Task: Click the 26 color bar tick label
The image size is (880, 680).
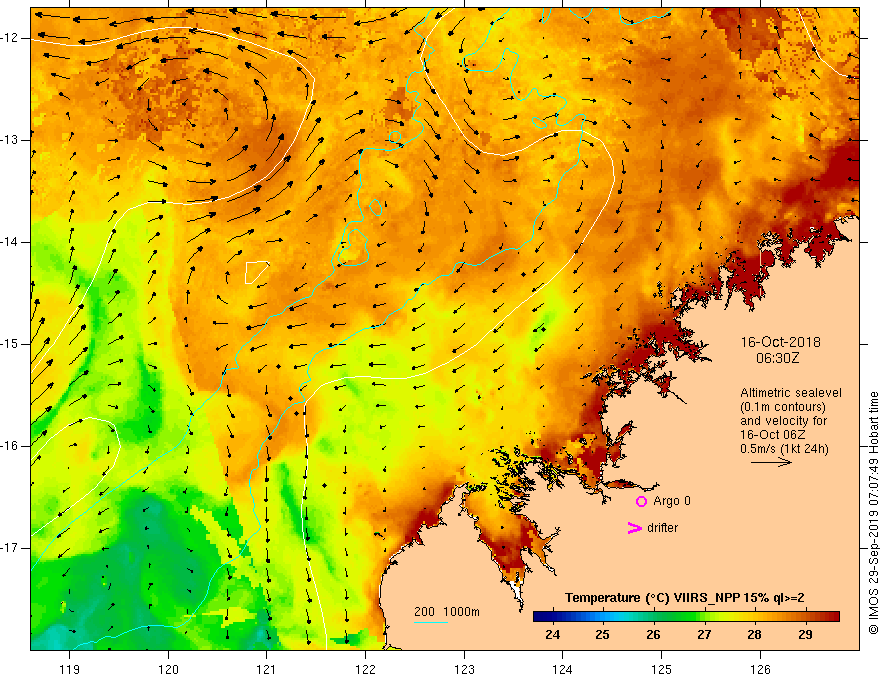Action: pos(653,635)
